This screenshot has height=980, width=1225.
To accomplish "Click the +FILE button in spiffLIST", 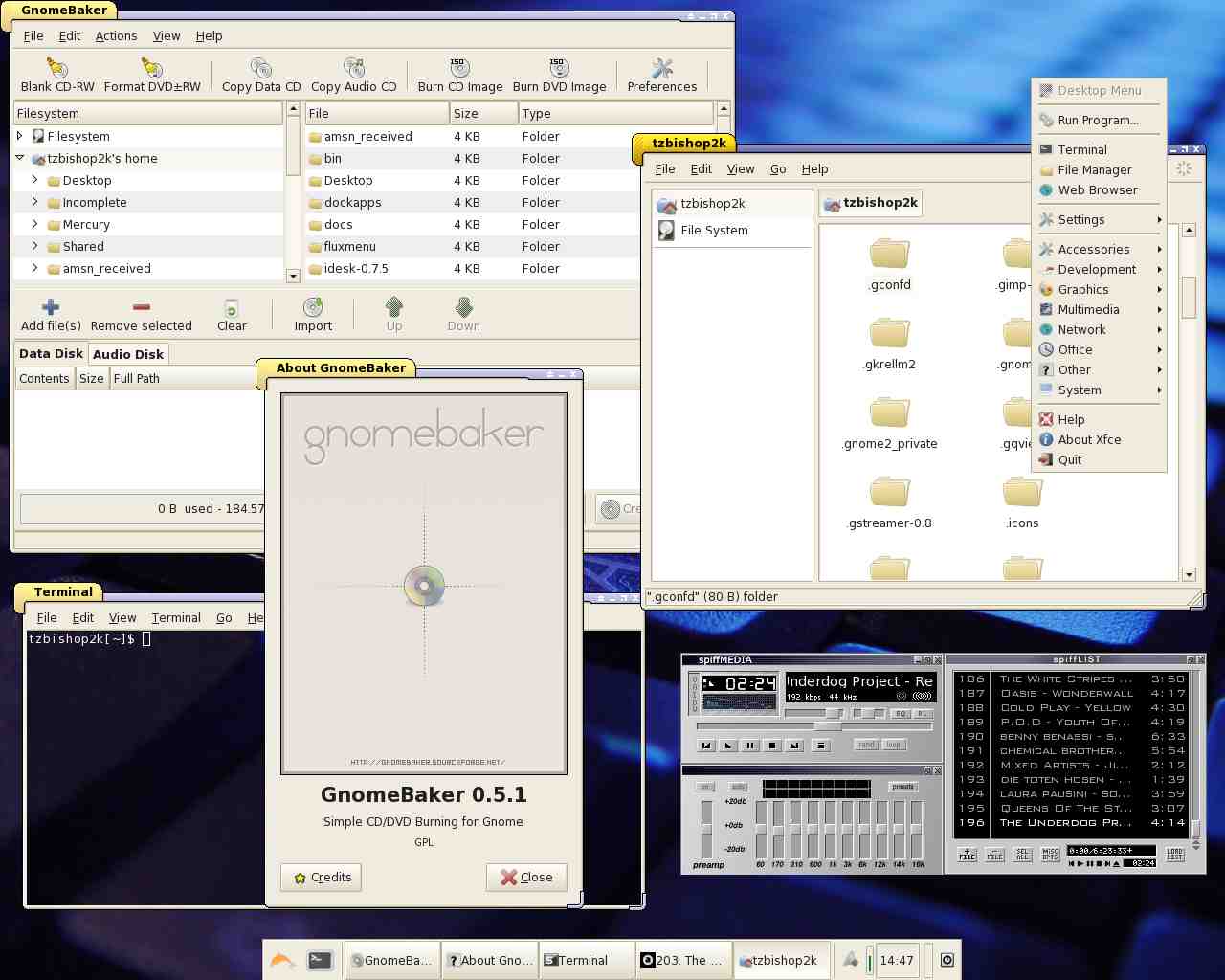I will 967,855.
